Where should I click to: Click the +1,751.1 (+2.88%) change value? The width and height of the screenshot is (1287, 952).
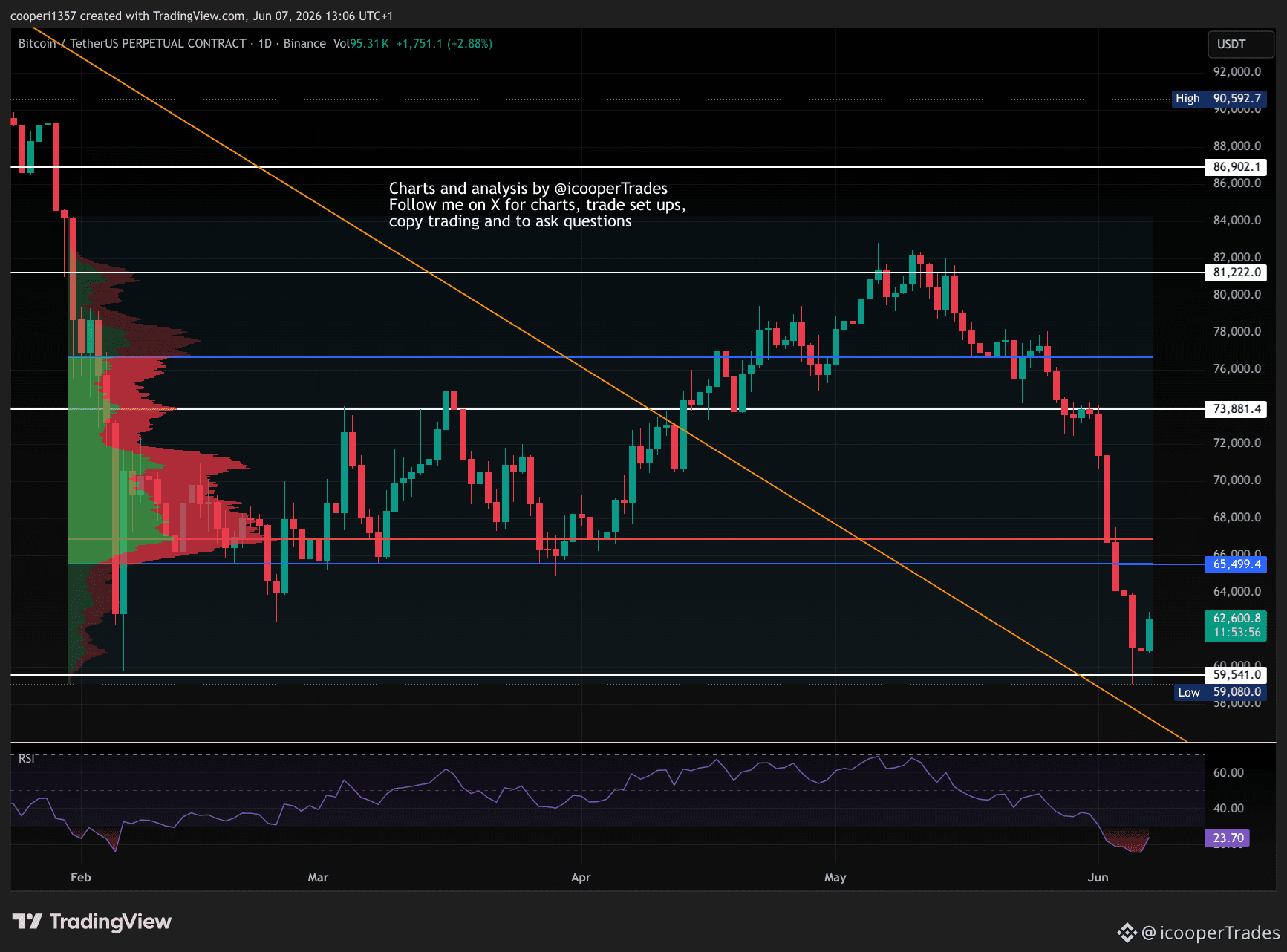tap(444, 44)
